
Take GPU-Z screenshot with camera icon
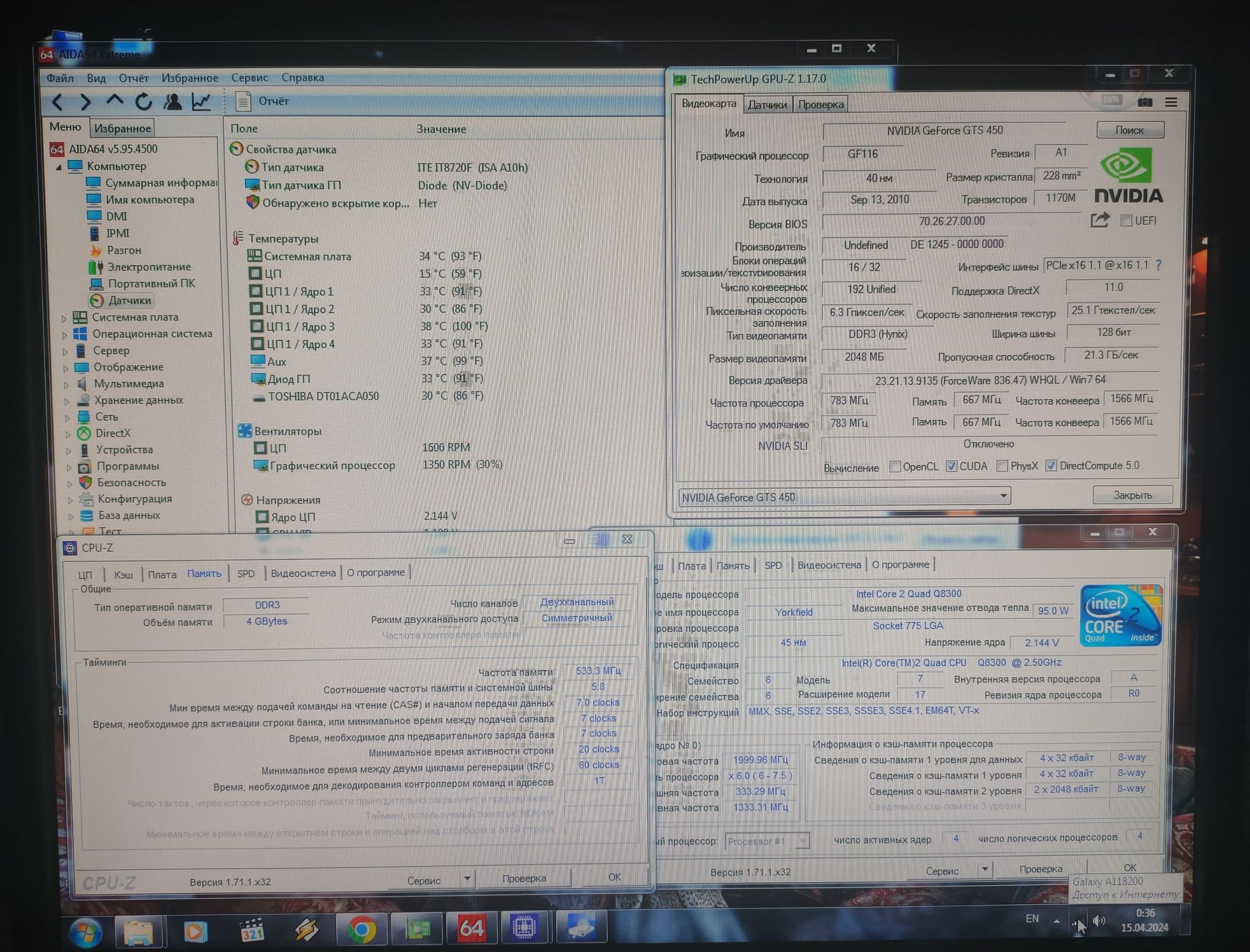click(1144, 102)
